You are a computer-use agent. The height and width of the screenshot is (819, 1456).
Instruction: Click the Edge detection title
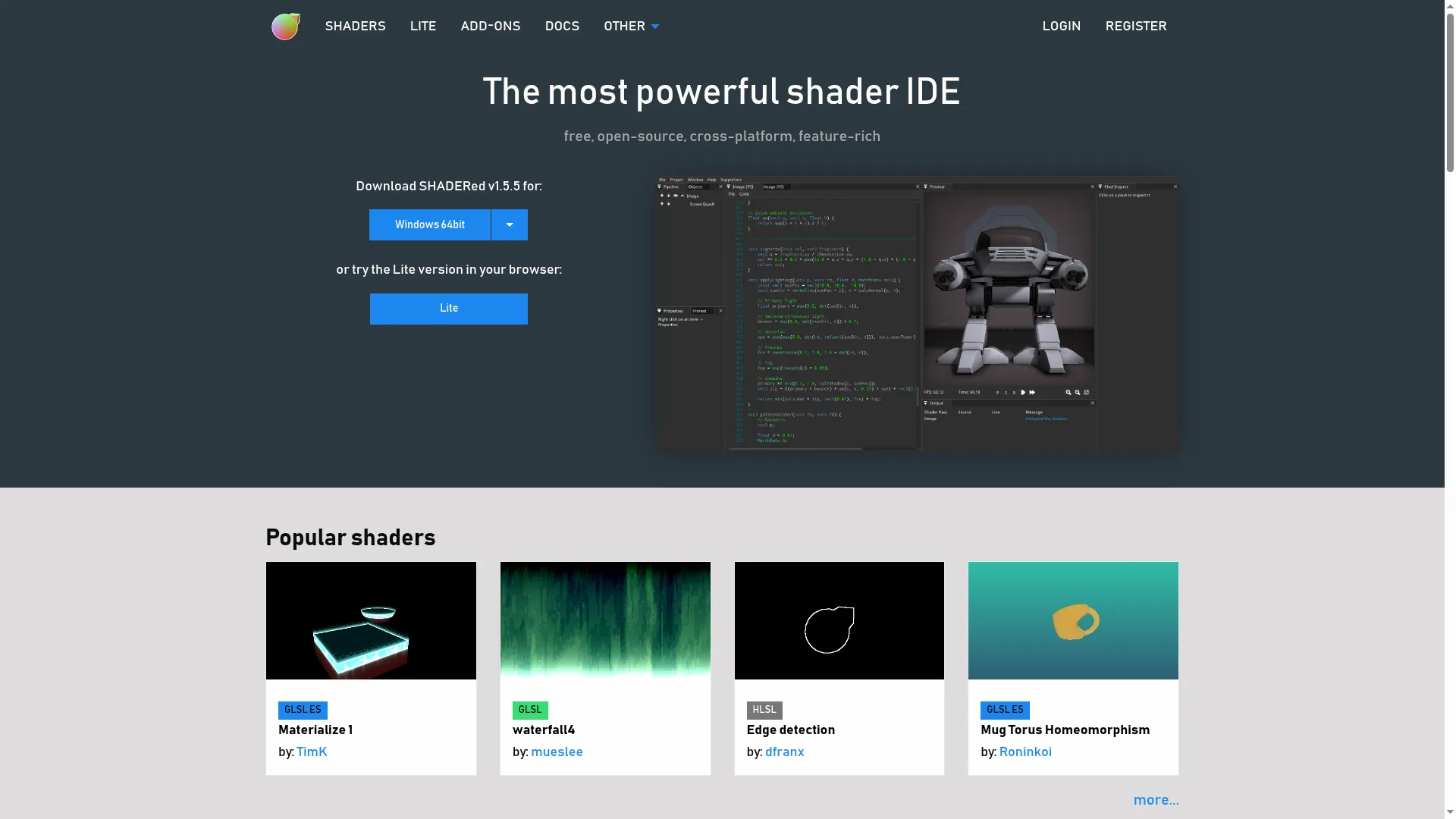(x=791, y=730)
